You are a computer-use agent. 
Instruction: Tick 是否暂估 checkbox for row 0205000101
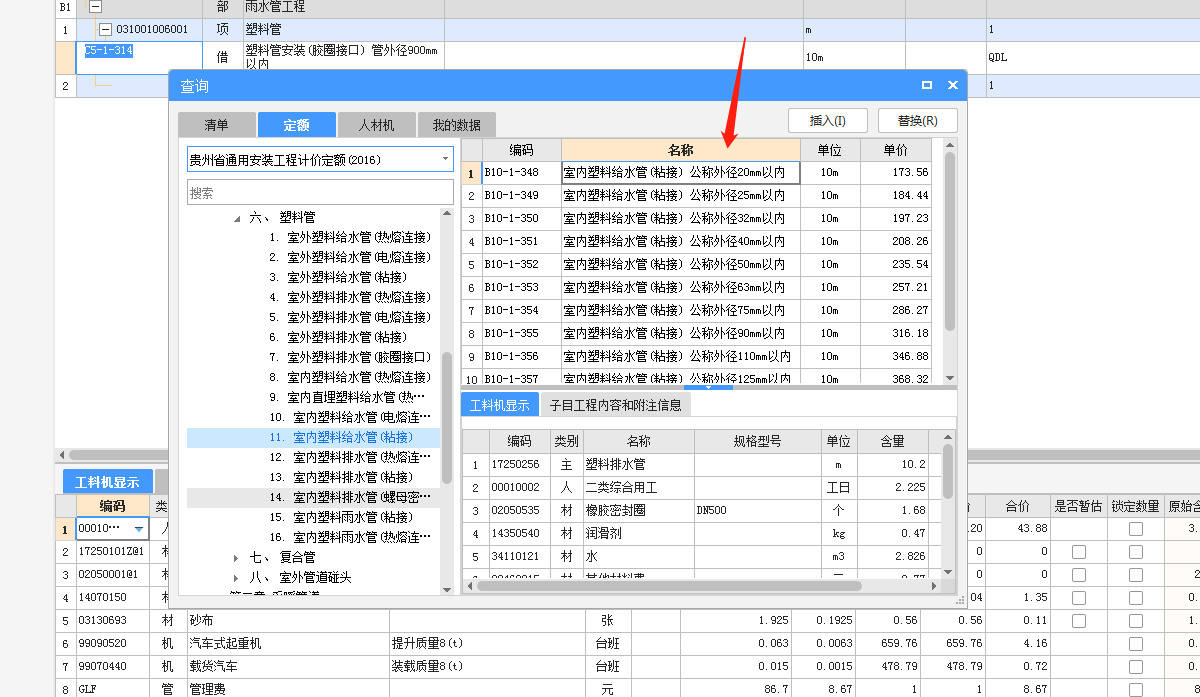tap(1079, 575)
